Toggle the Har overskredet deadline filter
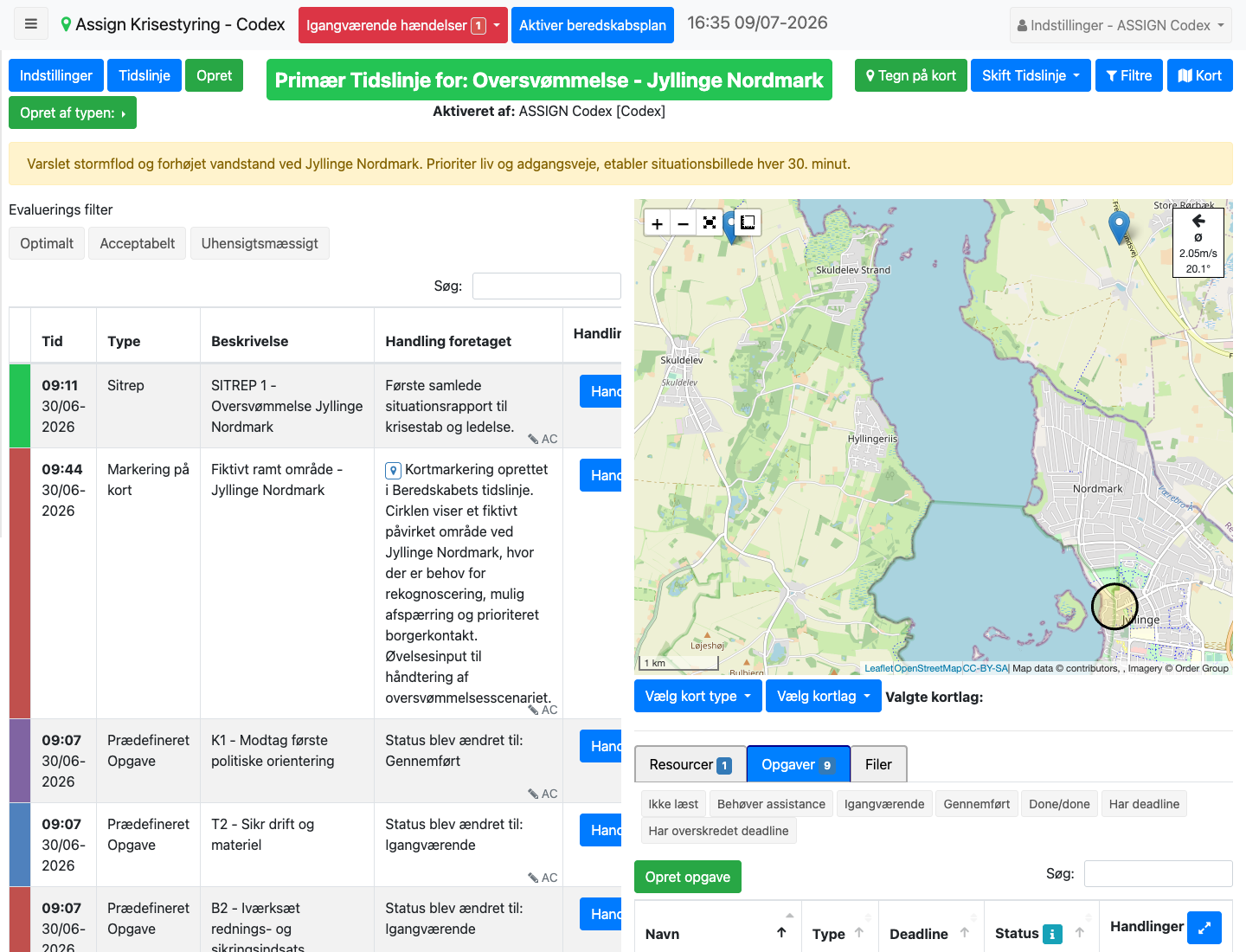The width and height of the screenshot is (1246, 952). [x=718, y=831]
